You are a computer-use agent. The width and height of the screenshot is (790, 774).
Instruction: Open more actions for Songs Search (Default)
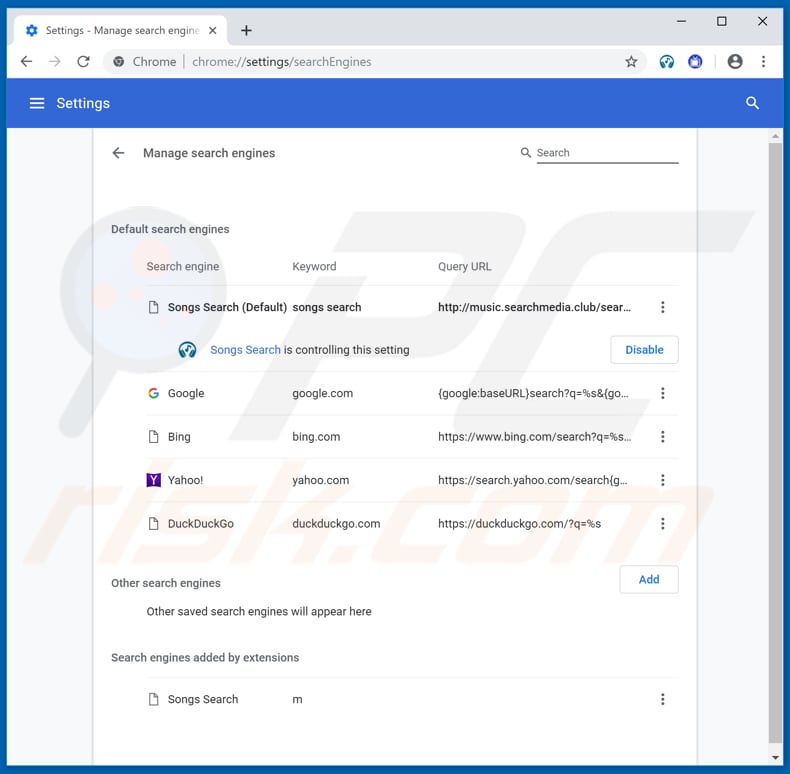point(663,307)
